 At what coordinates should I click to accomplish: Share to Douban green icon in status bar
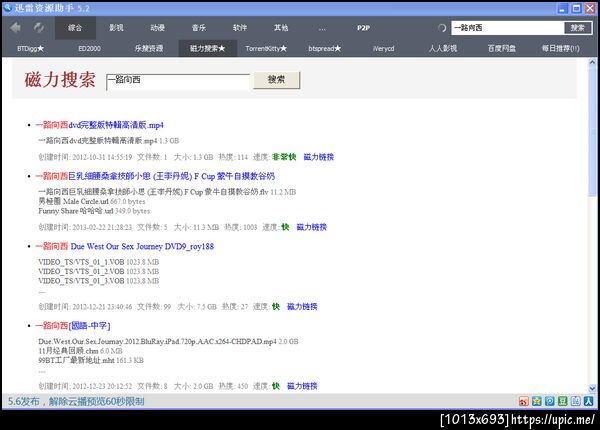(562, 401)
